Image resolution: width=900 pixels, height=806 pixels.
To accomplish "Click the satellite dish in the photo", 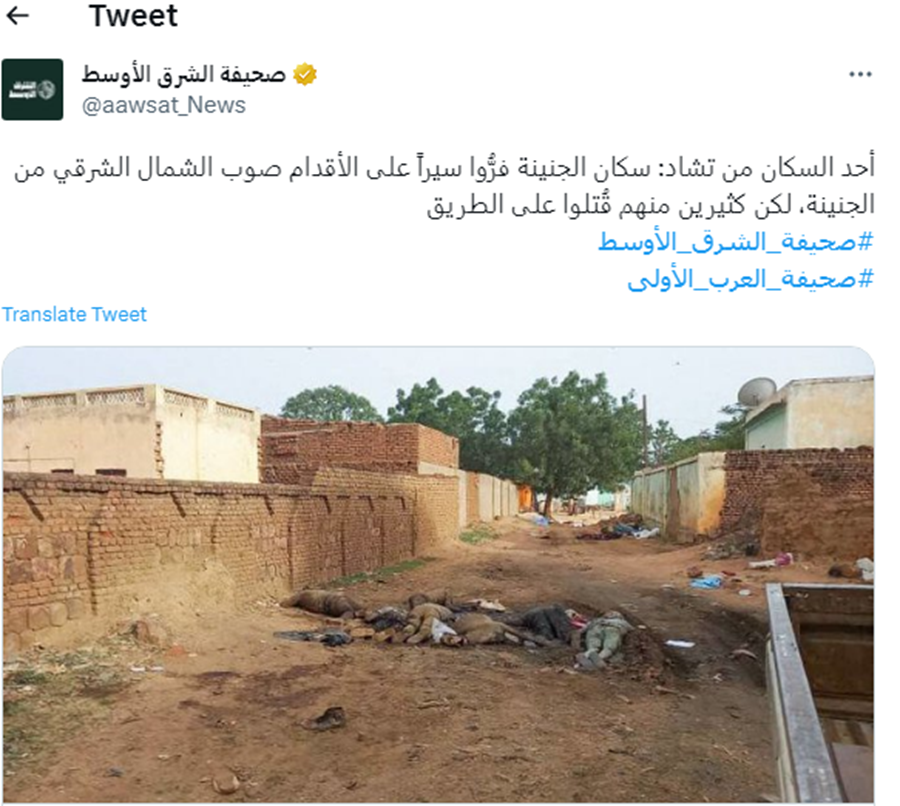I will pos(756,392).
